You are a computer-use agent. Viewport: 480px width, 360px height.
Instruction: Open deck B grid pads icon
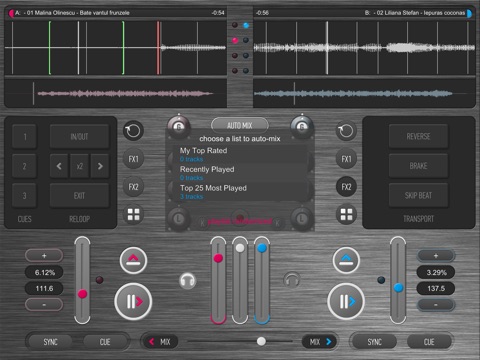click(346, 214)
